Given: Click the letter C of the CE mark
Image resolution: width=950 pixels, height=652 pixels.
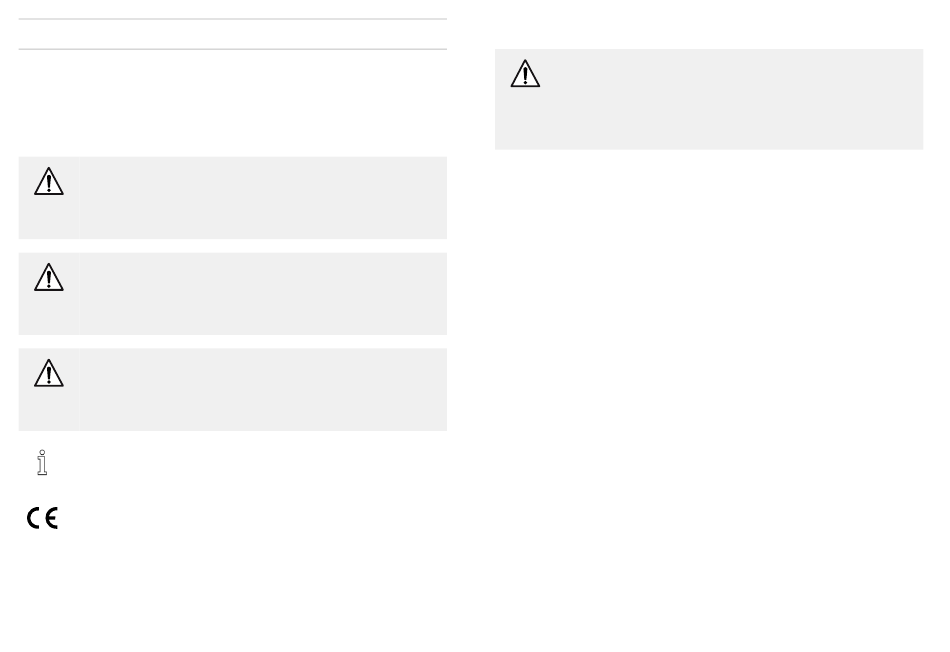Looking at the screenshot, I should [x=33, y=518].
